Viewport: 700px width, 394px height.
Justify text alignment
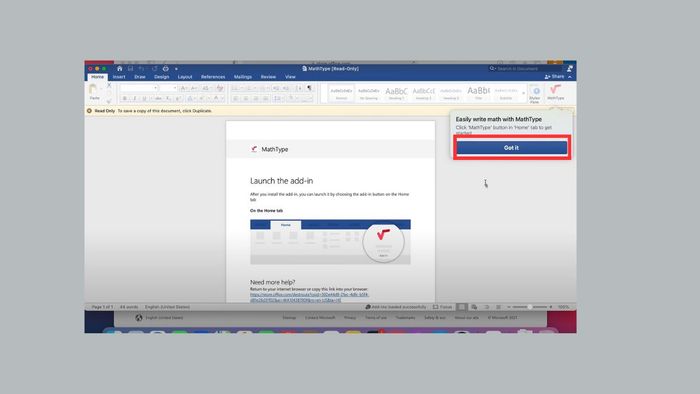pos(266,99)
